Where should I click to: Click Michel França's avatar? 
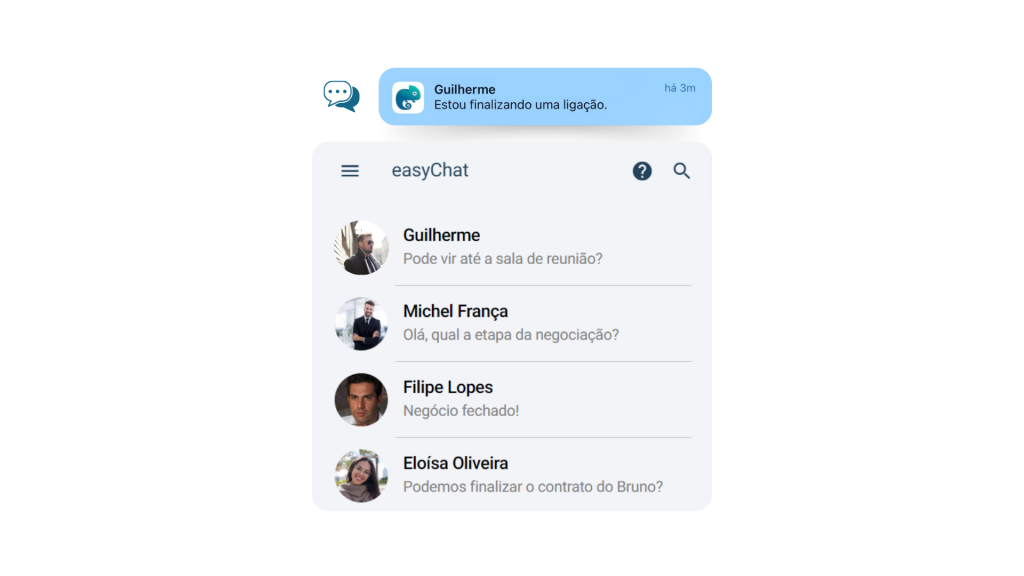click(361, 324)
